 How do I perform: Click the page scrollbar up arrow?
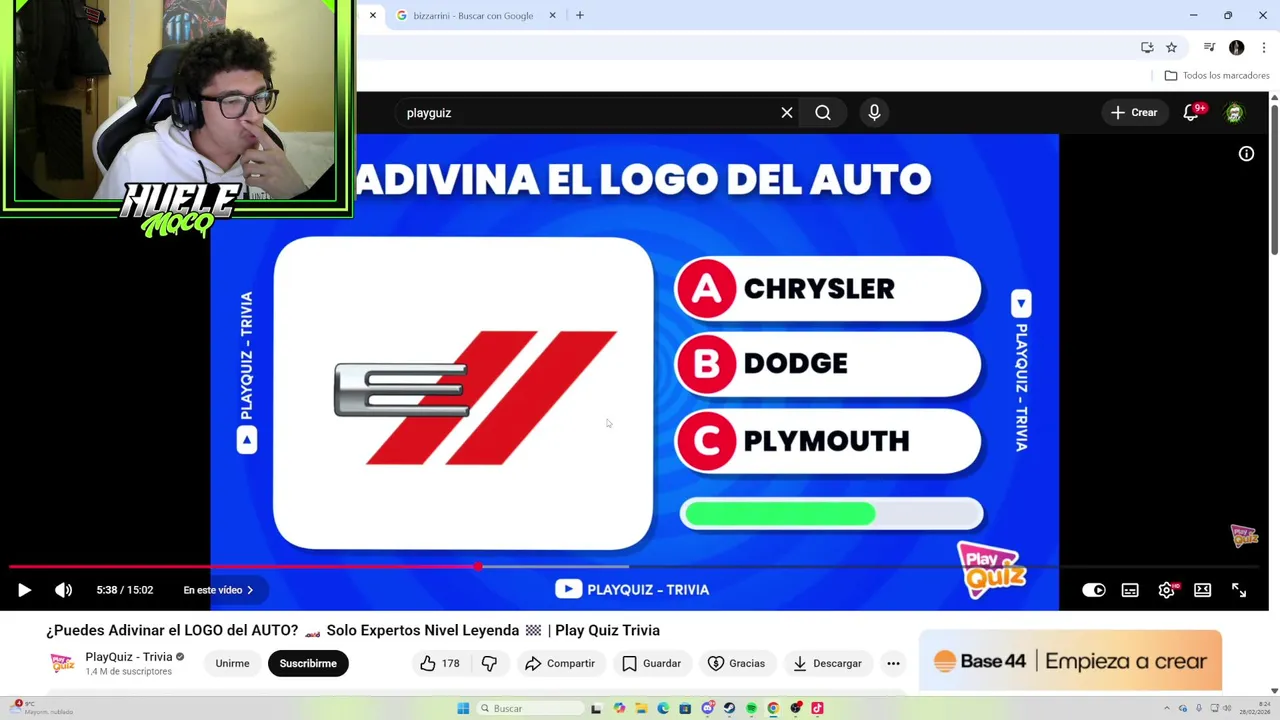(x=1274, y=97)
